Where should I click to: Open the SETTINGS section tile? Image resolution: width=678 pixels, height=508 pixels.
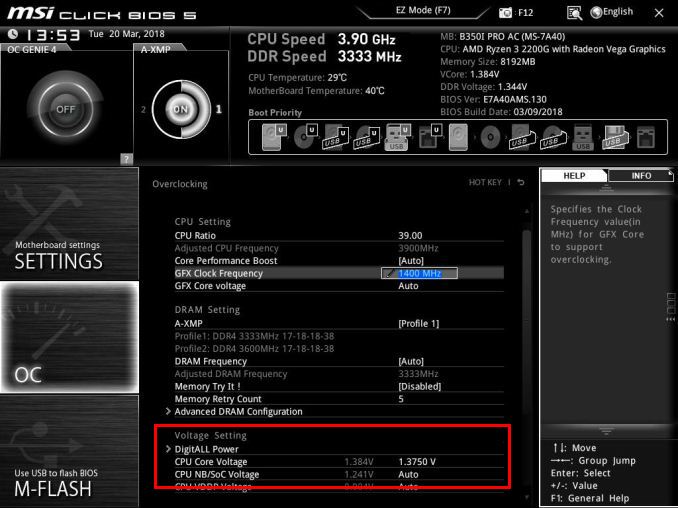click(69, 224)
